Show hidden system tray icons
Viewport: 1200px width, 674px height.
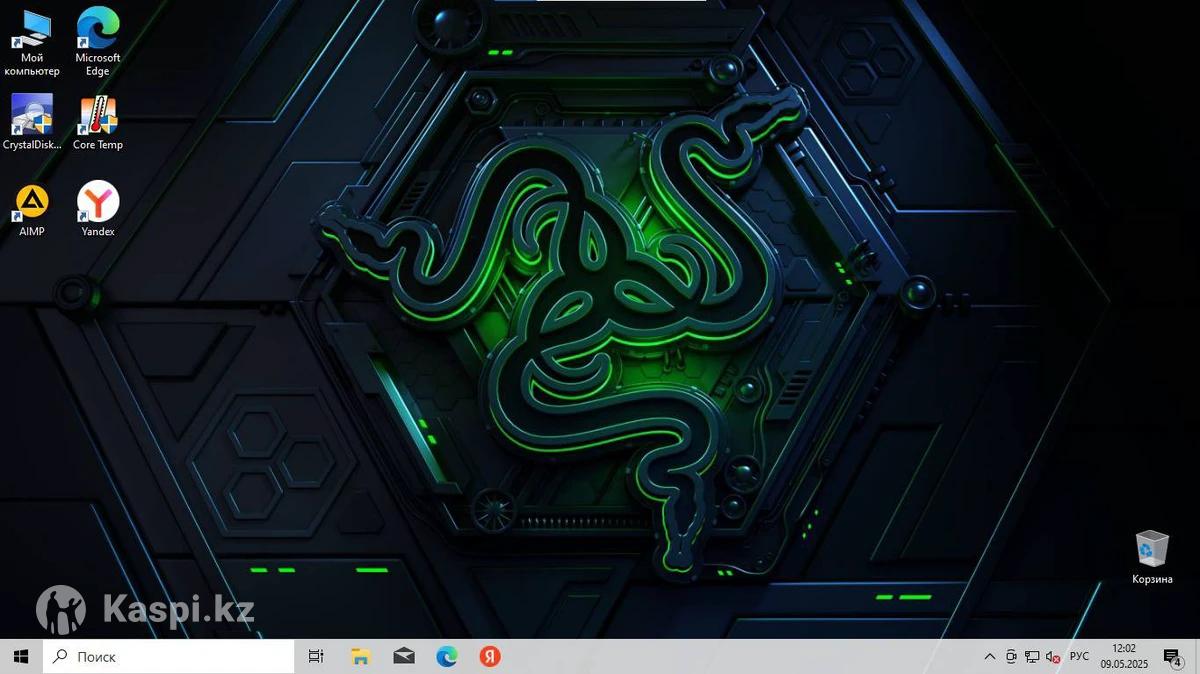(x=990, y=657)
